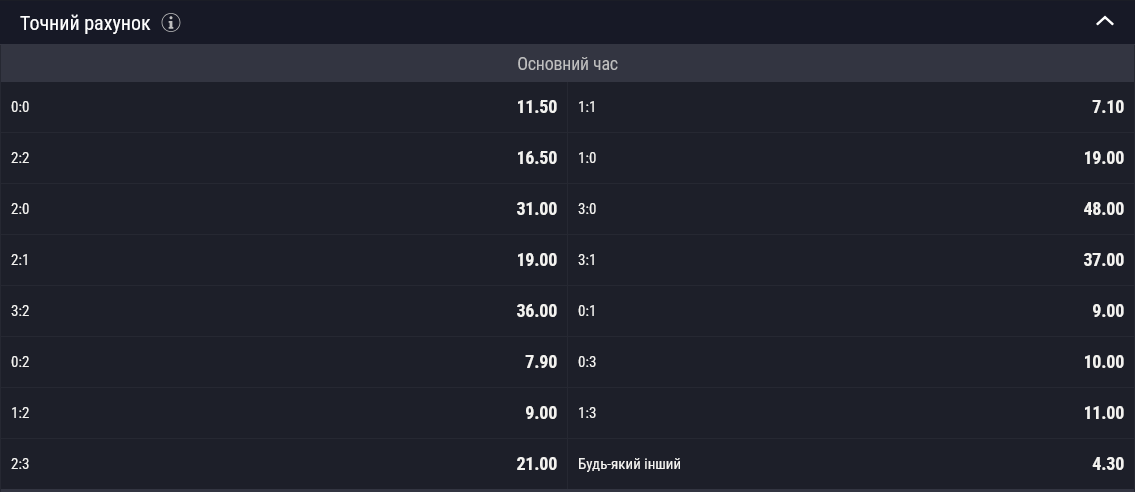Viewport: 1135px width, 492px height.
Task: Open the info icon beside Точний рахунок
Action: tap(171, 23)
